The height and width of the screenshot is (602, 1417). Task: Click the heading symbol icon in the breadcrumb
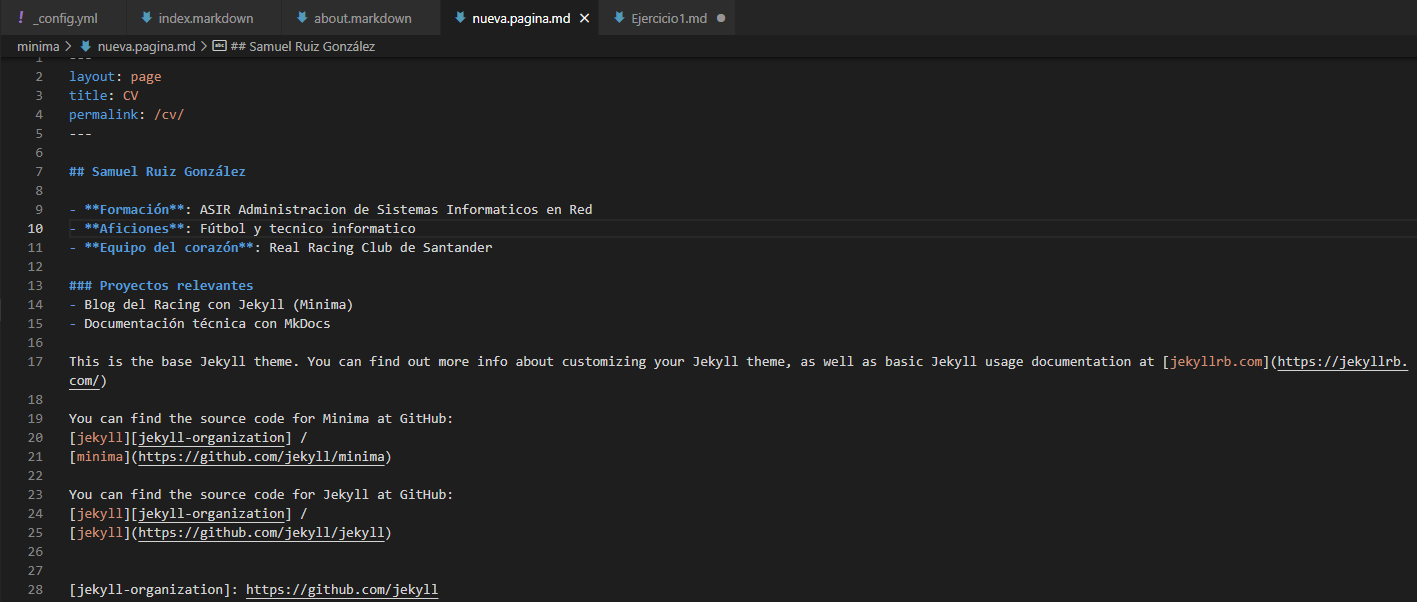click(x=219, y=46)
